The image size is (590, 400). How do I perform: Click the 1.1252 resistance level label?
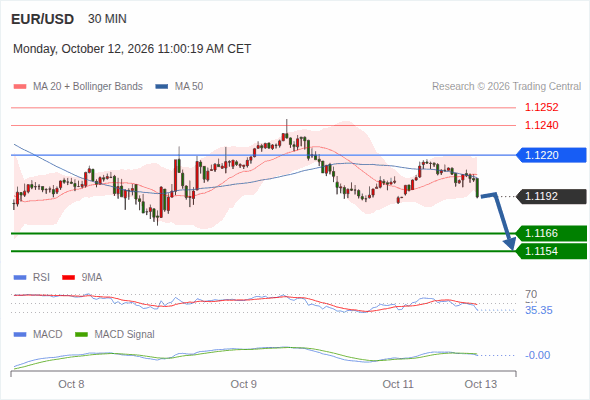tap(541, 107)
